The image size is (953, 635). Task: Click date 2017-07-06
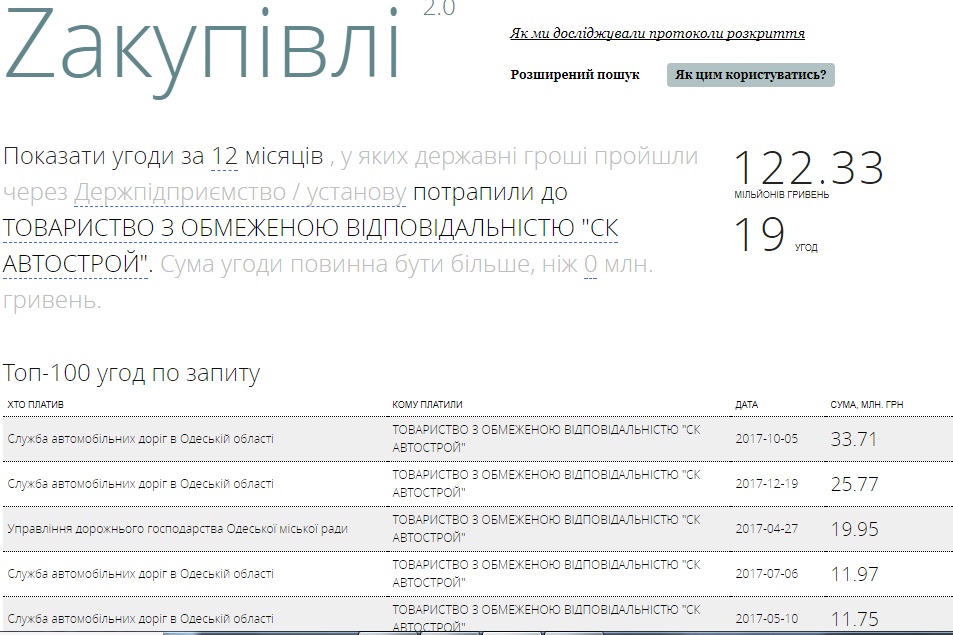[766, 574]
